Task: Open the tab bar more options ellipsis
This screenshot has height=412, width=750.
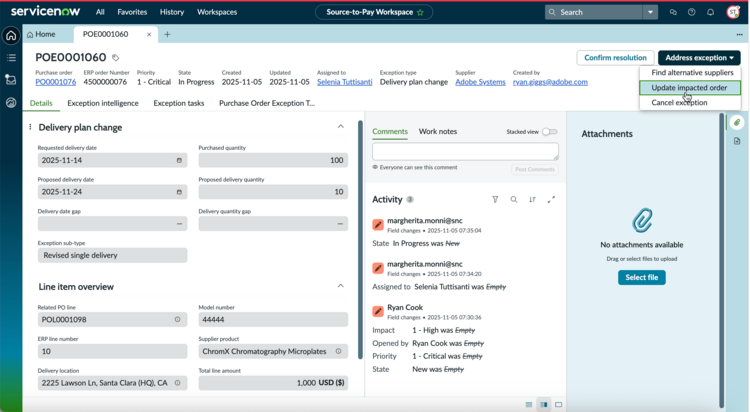Action: (739, 34)
